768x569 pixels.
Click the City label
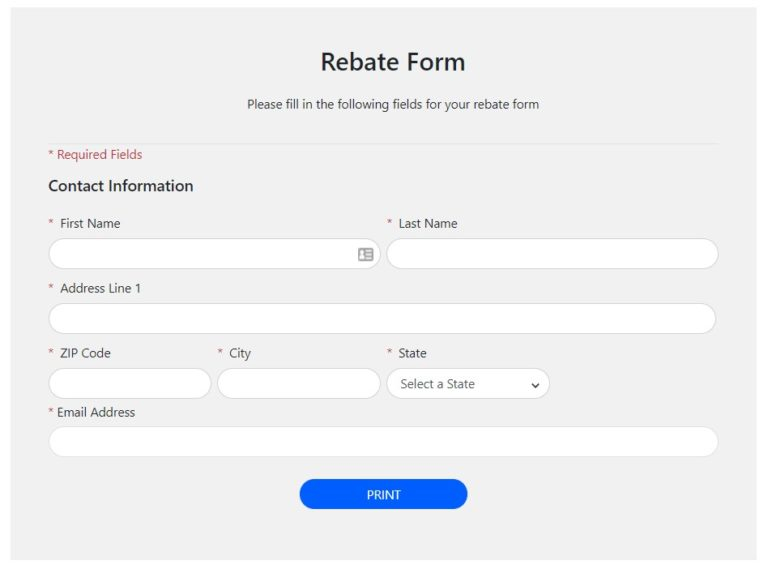pos(240,354)
